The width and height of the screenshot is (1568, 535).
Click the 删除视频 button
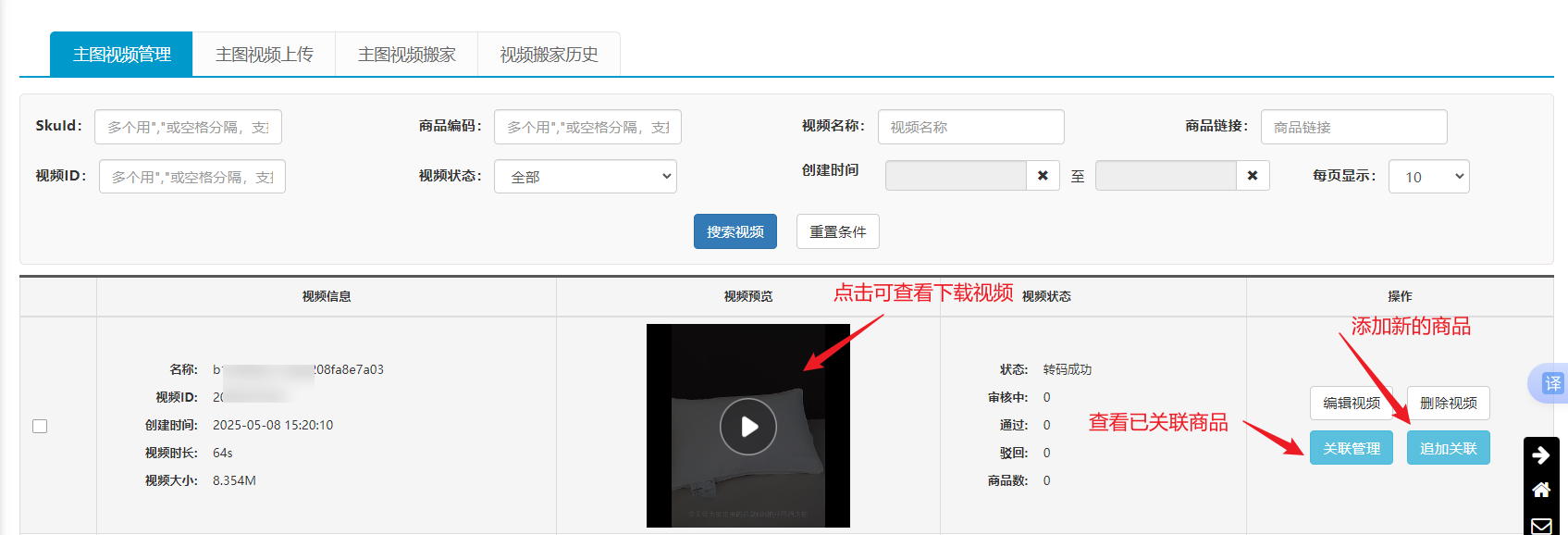(1448, 403)
